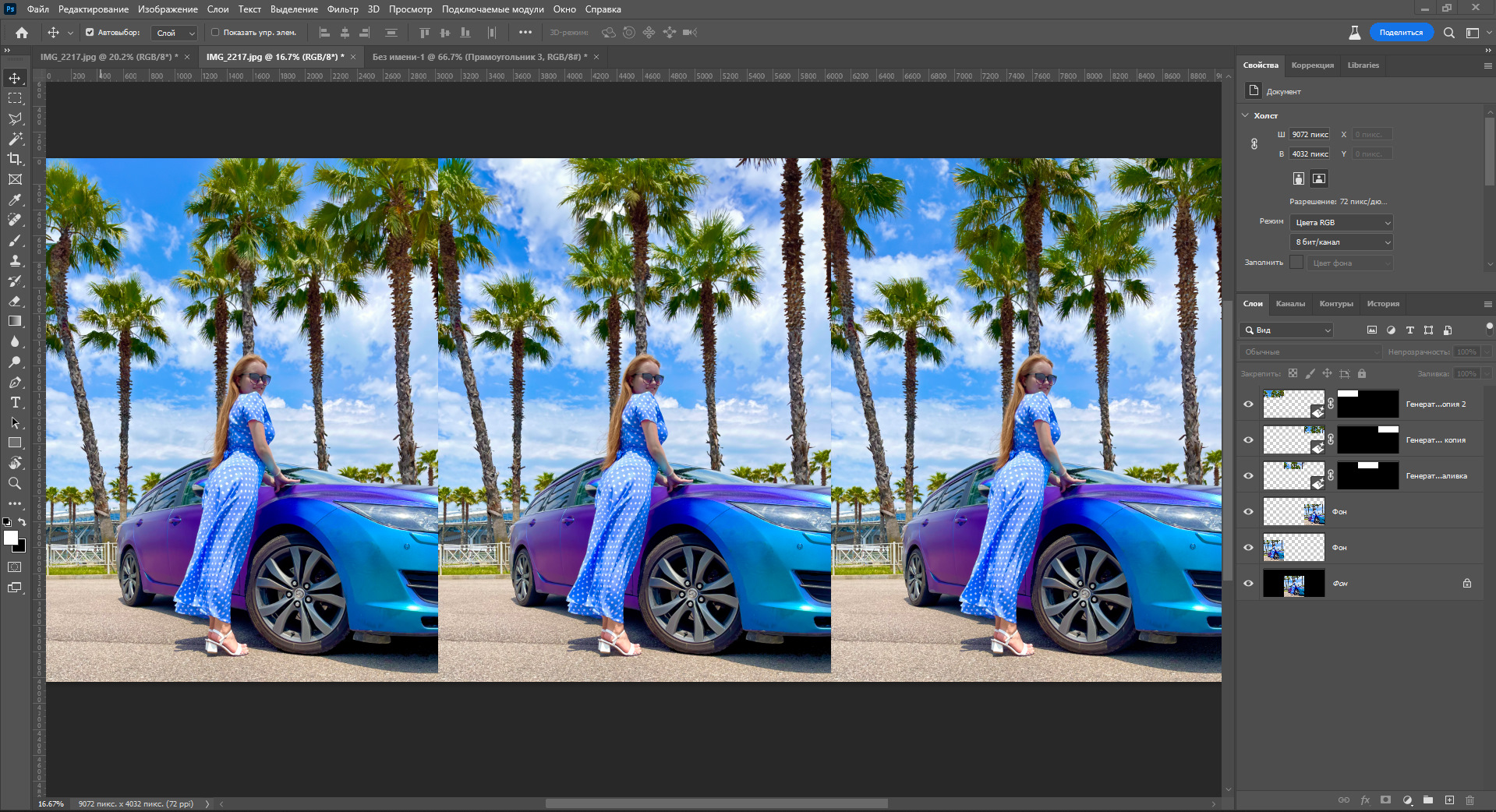This screenshot has width=1496, height=812.
Task: Switch to the История tab
Action: point(1382,304)
